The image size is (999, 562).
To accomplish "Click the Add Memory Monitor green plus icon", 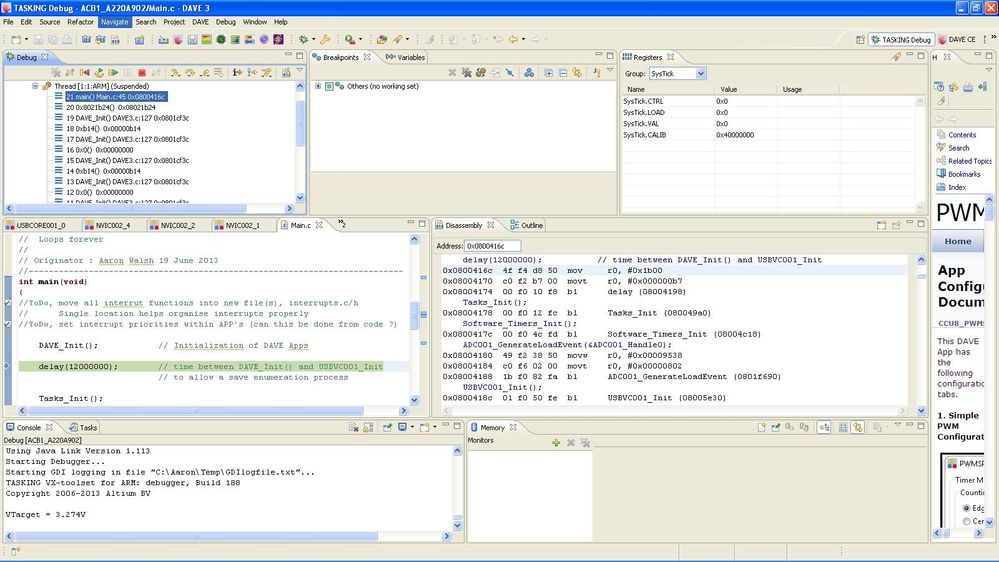I will (556, 442).
